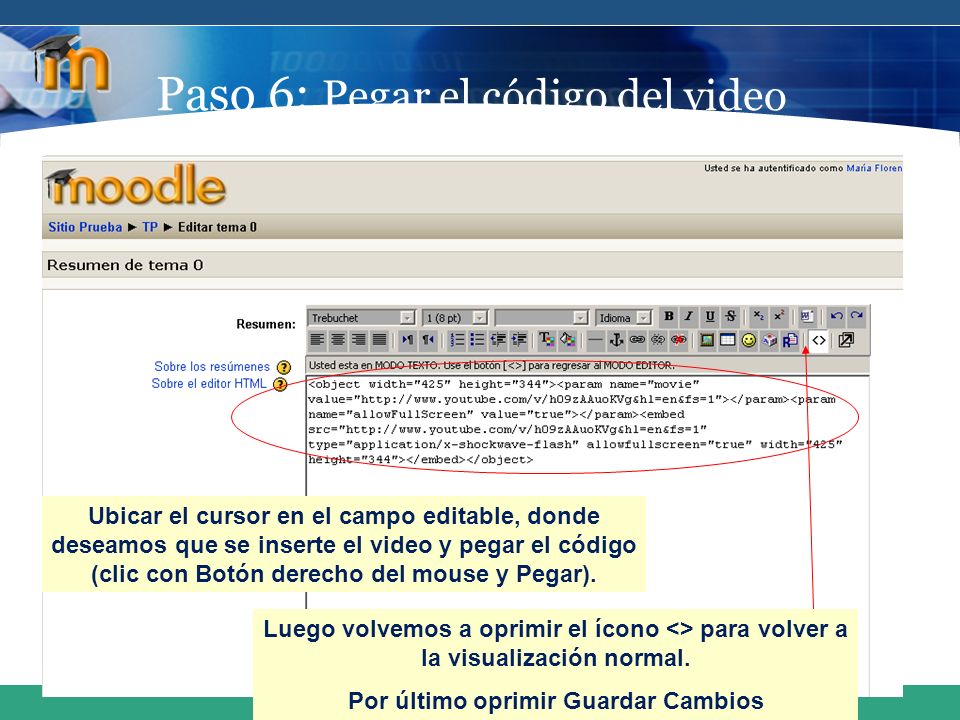Screen dimensions: 960x720
Task: Click the Moodle logo
Action: [x=136, y=184]
